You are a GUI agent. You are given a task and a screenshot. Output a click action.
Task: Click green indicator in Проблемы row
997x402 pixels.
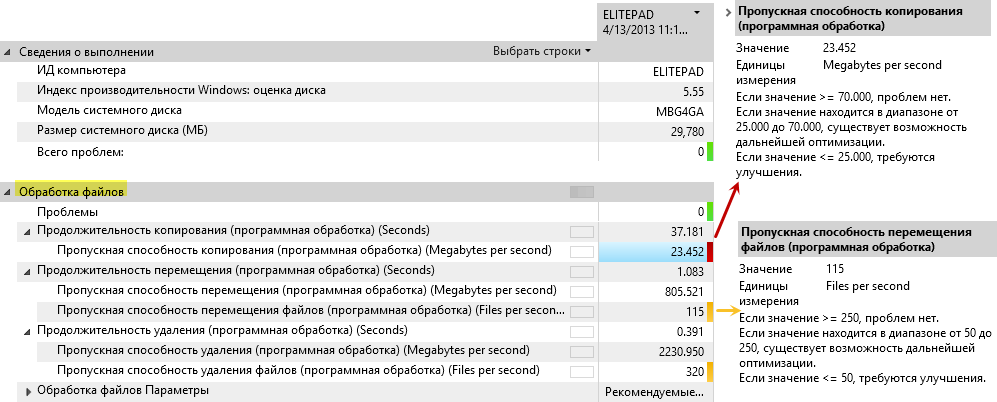pos(710,211)
